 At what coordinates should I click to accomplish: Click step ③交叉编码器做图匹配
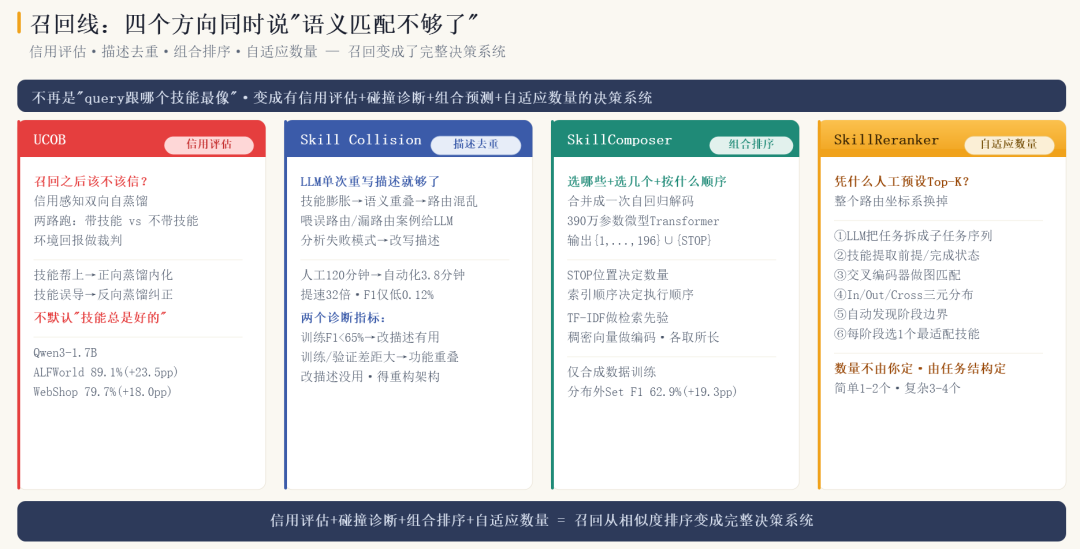point(897,275)
